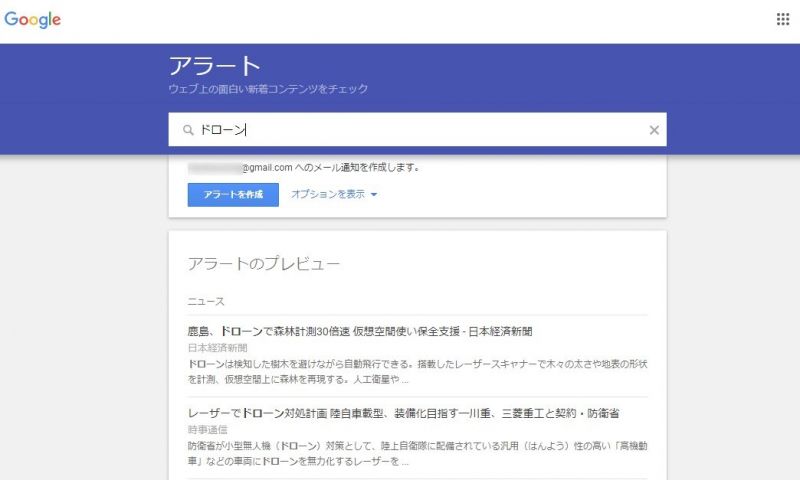Open the Google apps grid icon
Screen dimensions: 800x480
click(x=783, y=19)
